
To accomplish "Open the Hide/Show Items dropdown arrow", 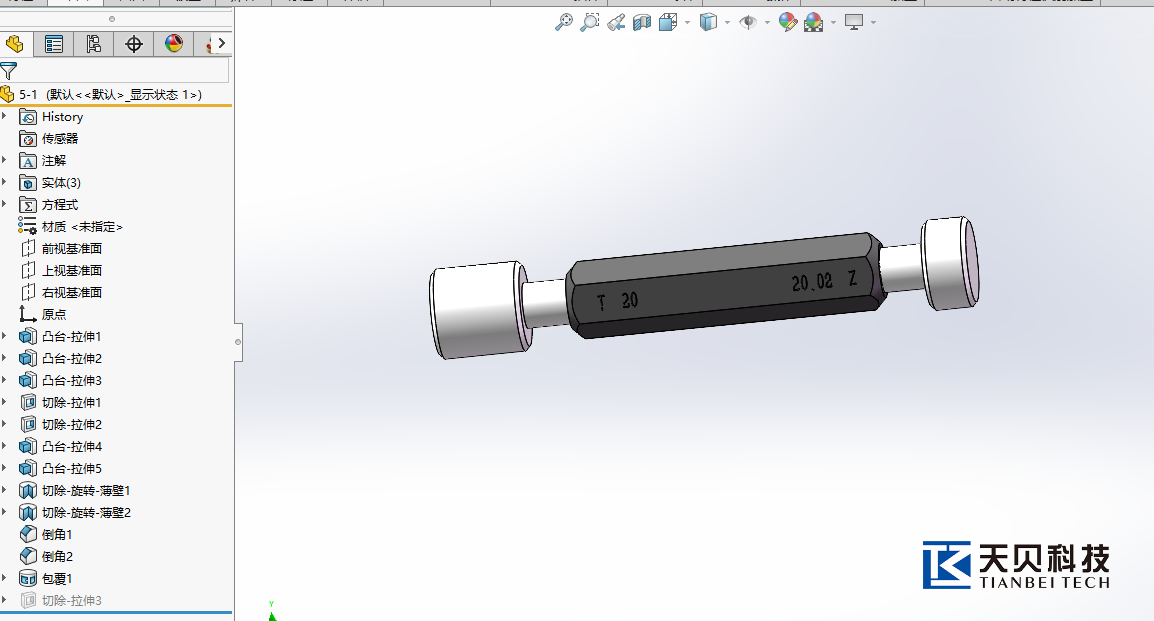I will [767, 22].
